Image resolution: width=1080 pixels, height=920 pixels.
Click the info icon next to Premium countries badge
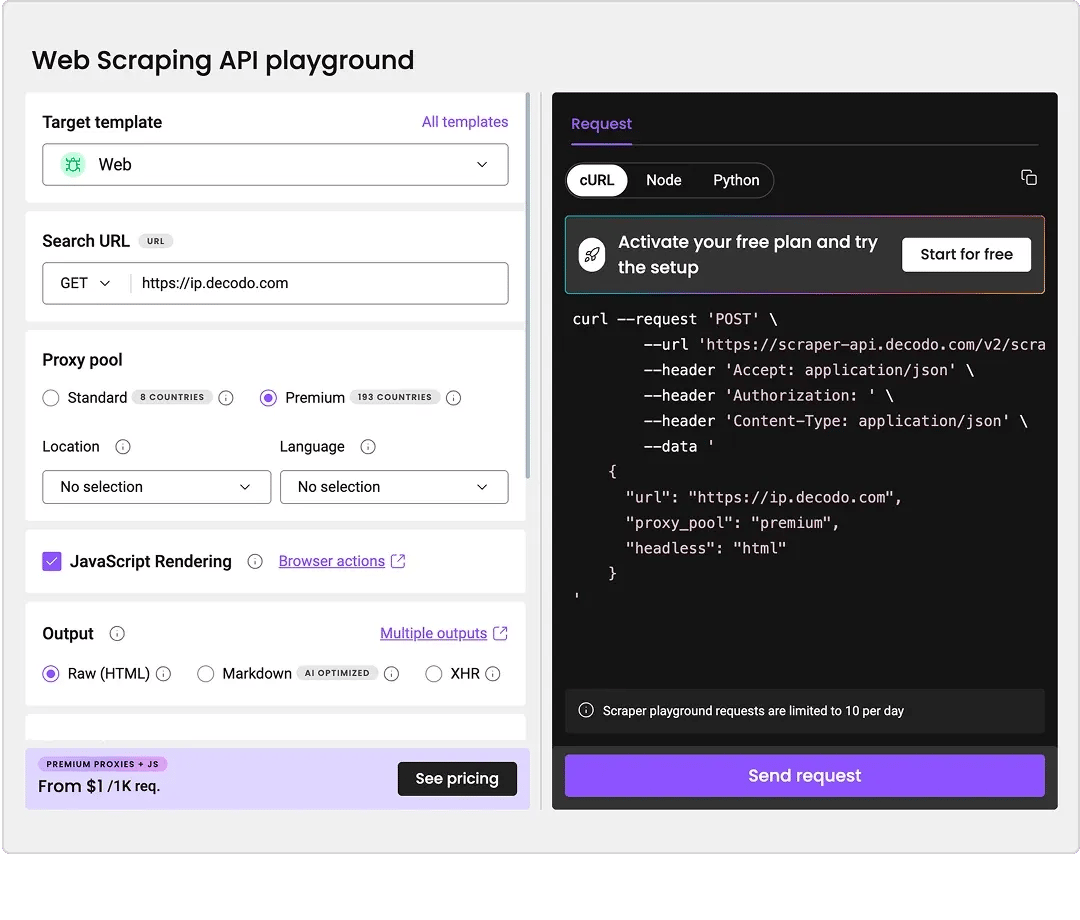pyautogui.click(x=453, y=398)
